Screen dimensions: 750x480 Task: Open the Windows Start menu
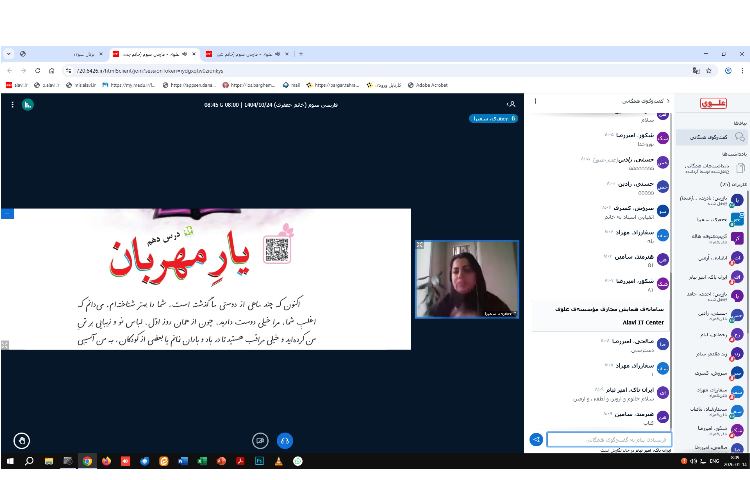point(10,461)
